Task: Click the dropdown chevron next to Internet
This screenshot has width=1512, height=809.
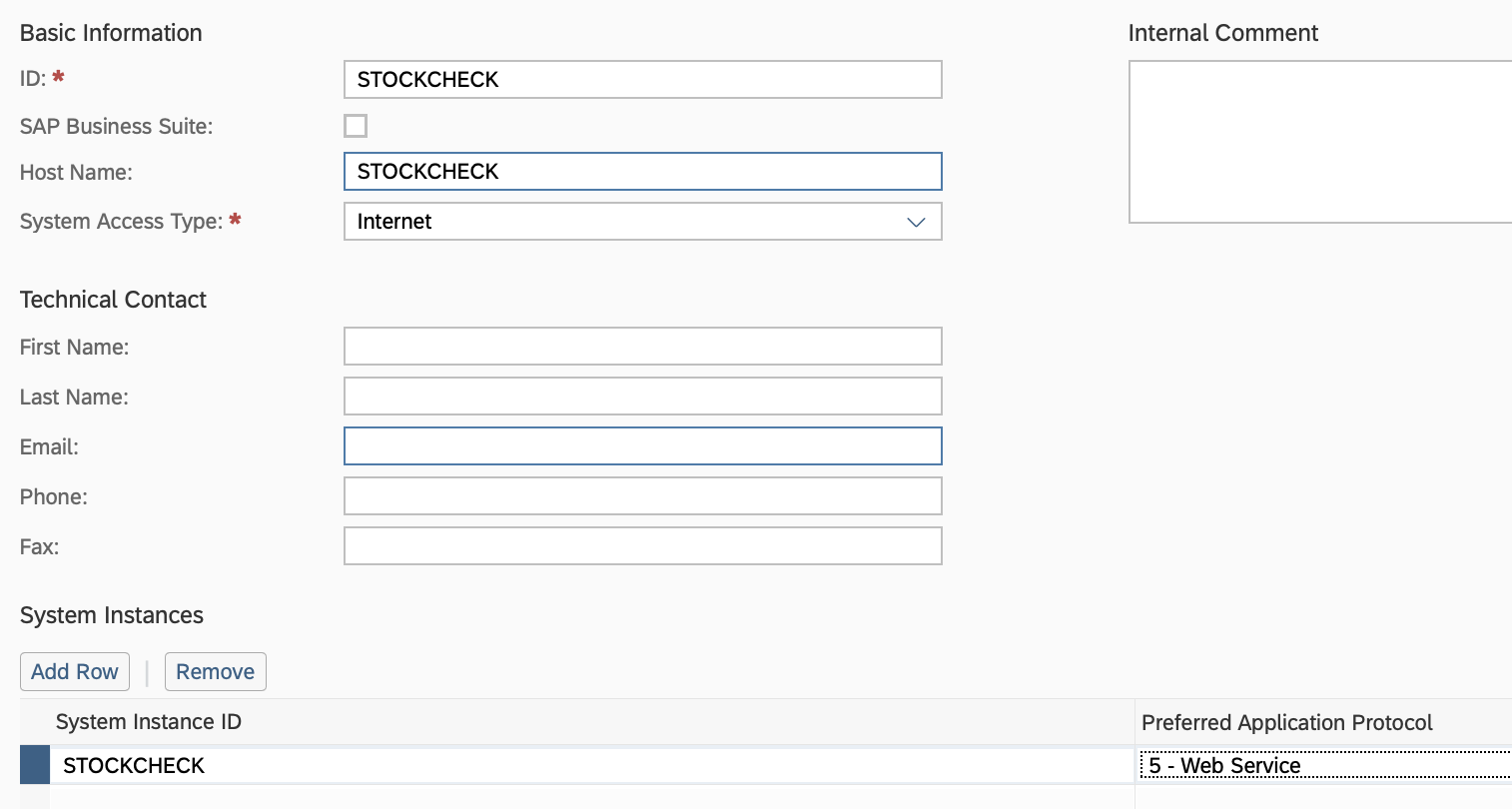Action: click(916, 222)
